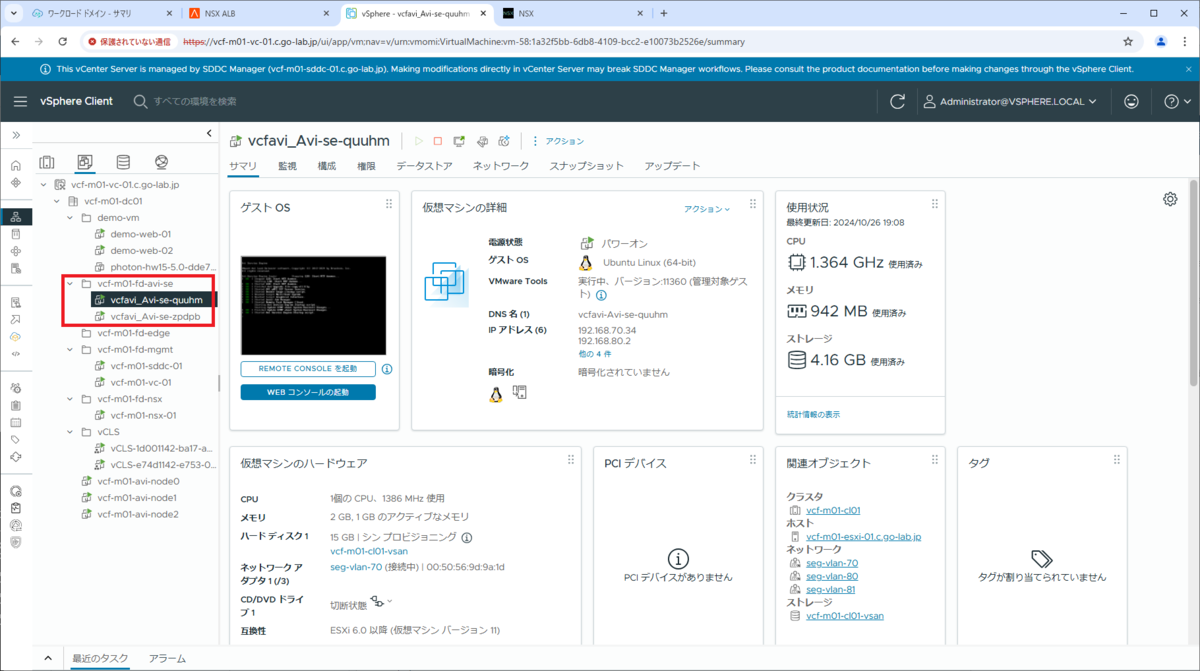Expand the left shortcut sidebar

click(x=16, y=134)
